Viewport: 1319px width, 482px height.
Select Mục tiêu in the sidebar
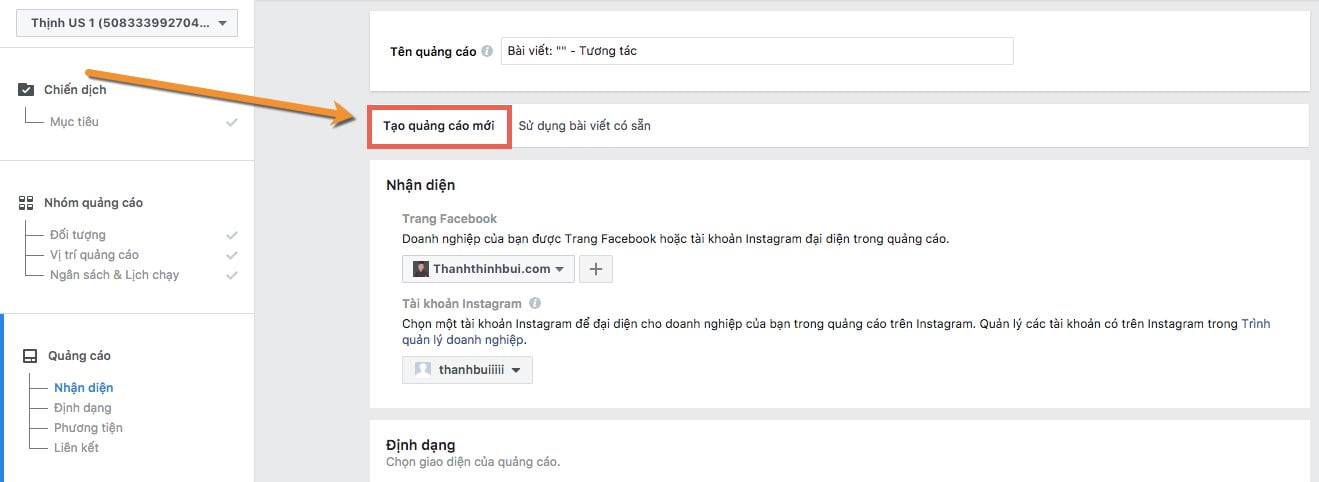(x=74, y=122)
